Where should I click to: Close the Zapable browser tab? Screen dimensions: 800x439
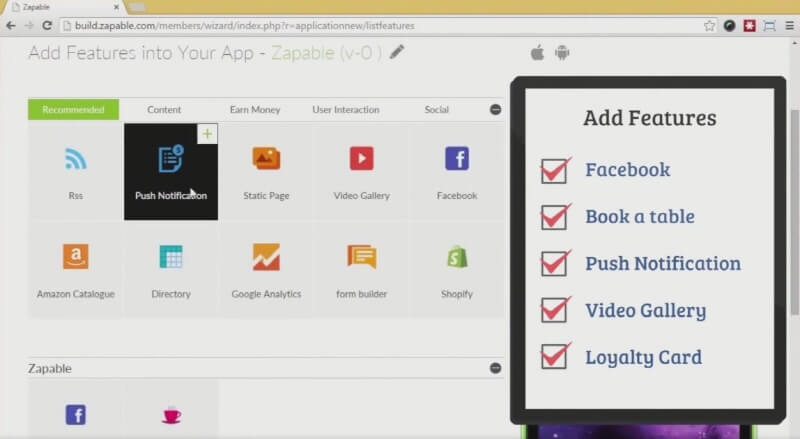116,7
